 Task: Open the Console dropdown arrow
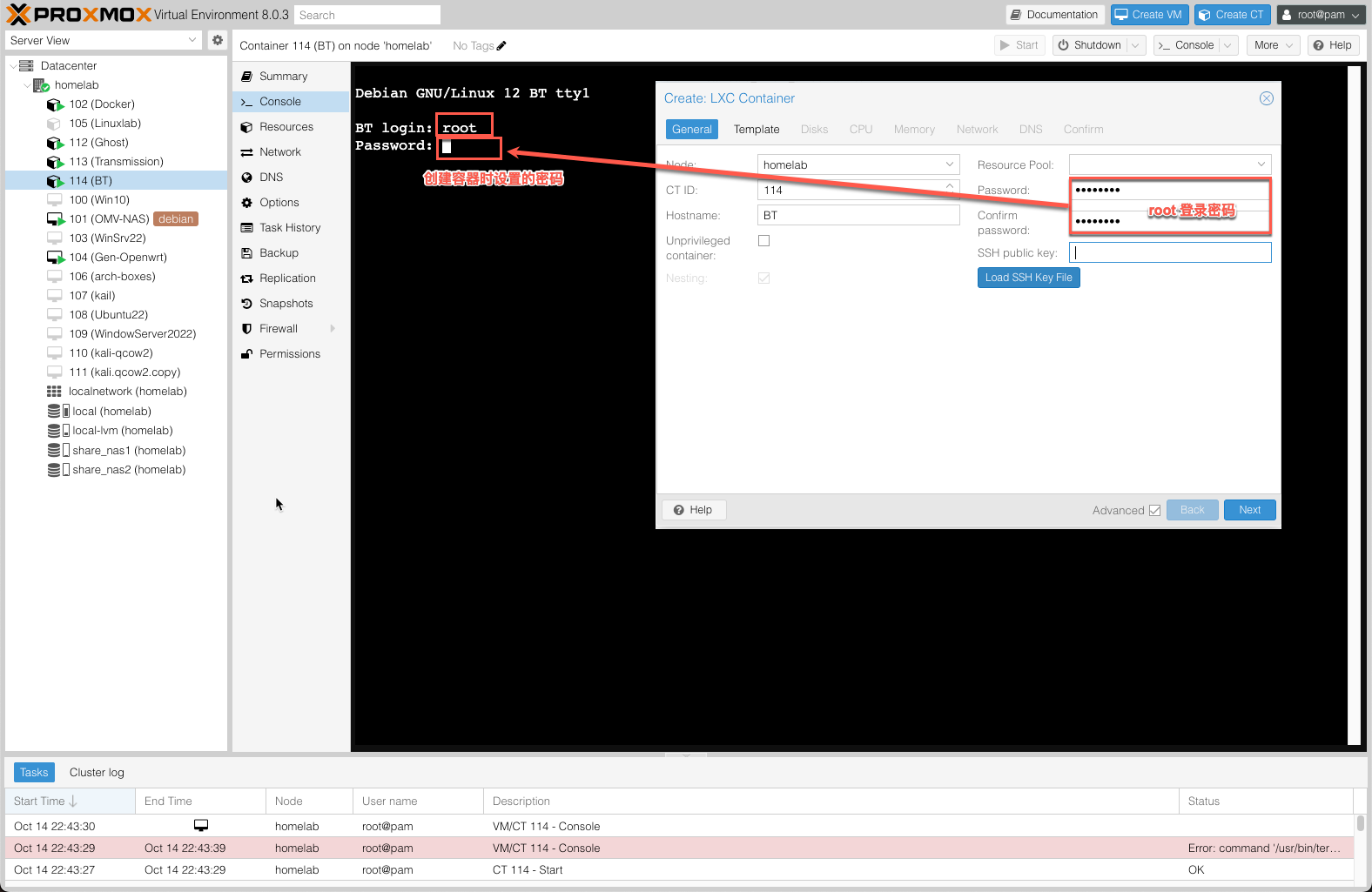pyautogui.click(x=1227, y=45)
